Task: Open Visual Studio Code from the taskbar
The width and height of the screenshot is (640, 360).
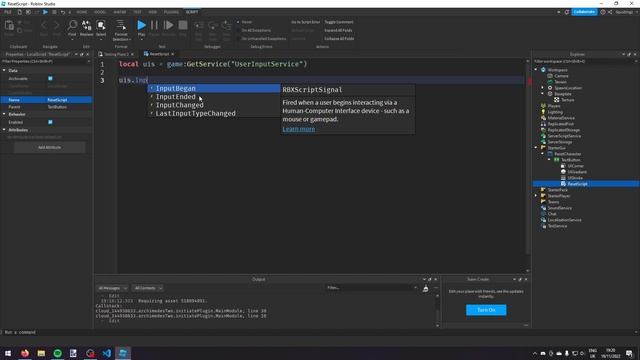Action: 107,353
